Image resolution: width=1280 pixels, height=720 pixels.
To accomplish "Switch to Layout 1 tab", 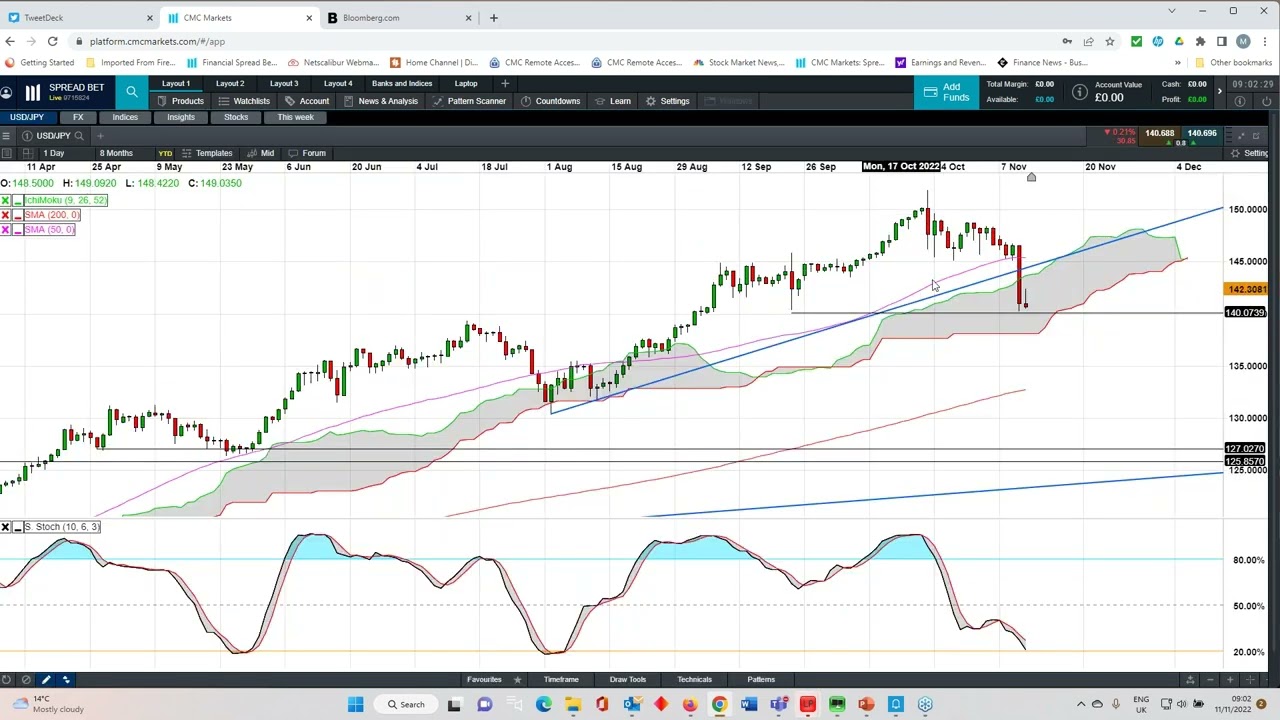I will 176,84.
